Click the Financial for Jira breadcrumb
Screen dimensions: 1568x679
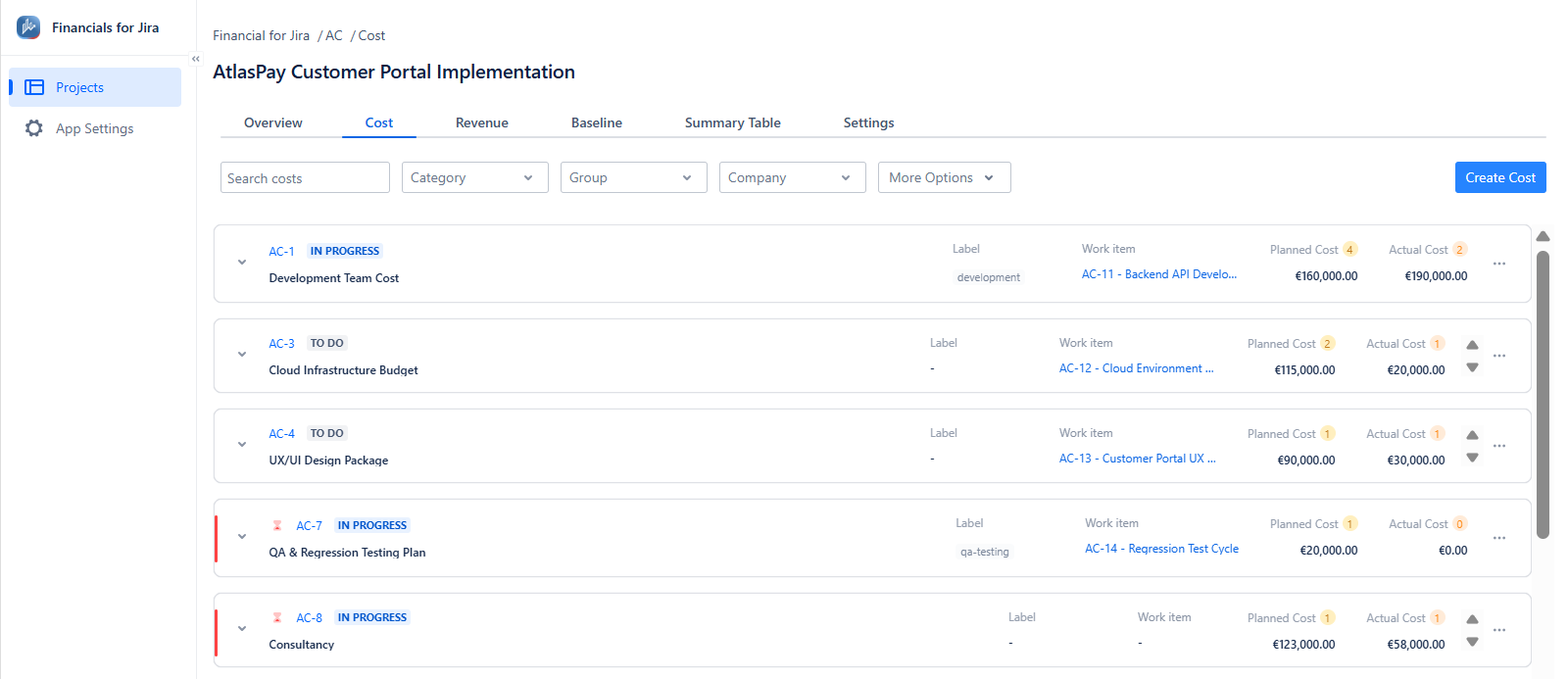coord(262,35)
